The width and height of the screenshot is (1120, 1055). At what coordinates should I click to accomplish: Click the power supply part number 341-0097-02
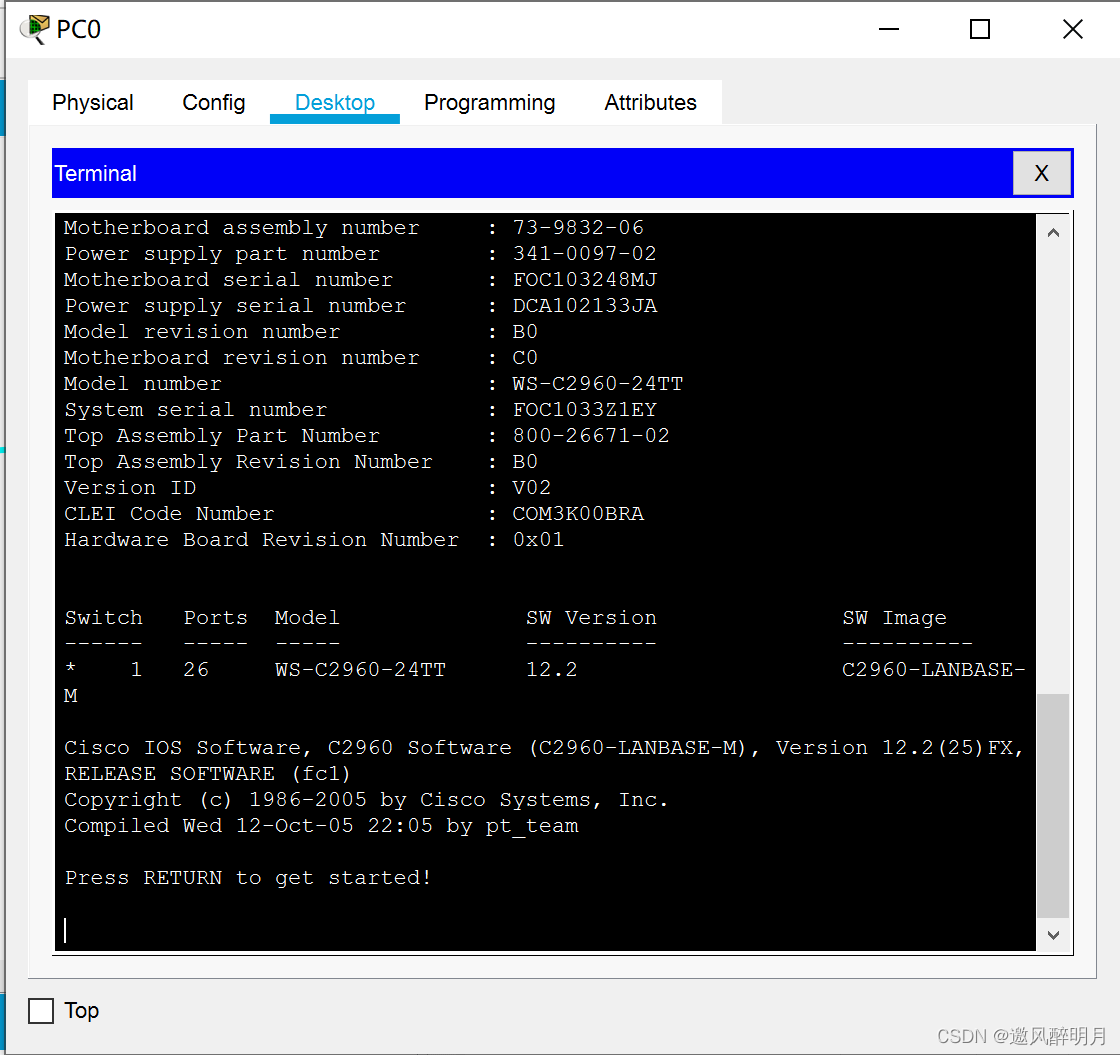(584, 254)
